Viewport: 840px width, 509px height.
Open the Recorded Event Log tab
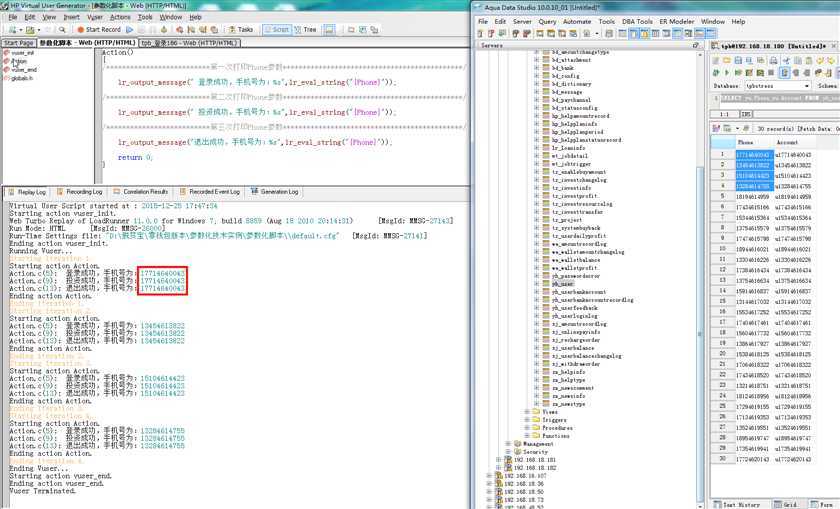[x=209, y=192]
